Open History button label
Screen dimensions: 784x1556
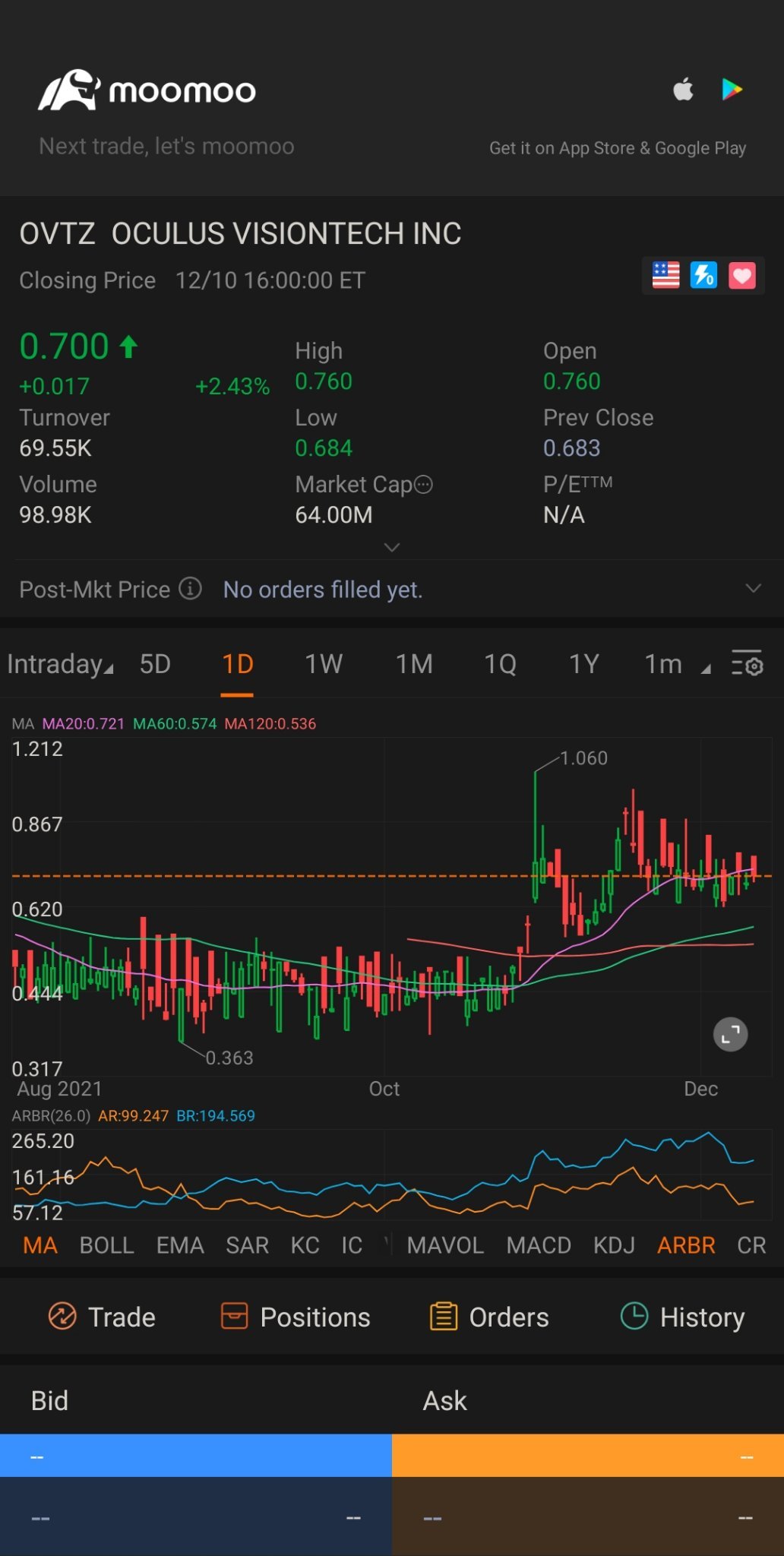tap(702, 1317)
